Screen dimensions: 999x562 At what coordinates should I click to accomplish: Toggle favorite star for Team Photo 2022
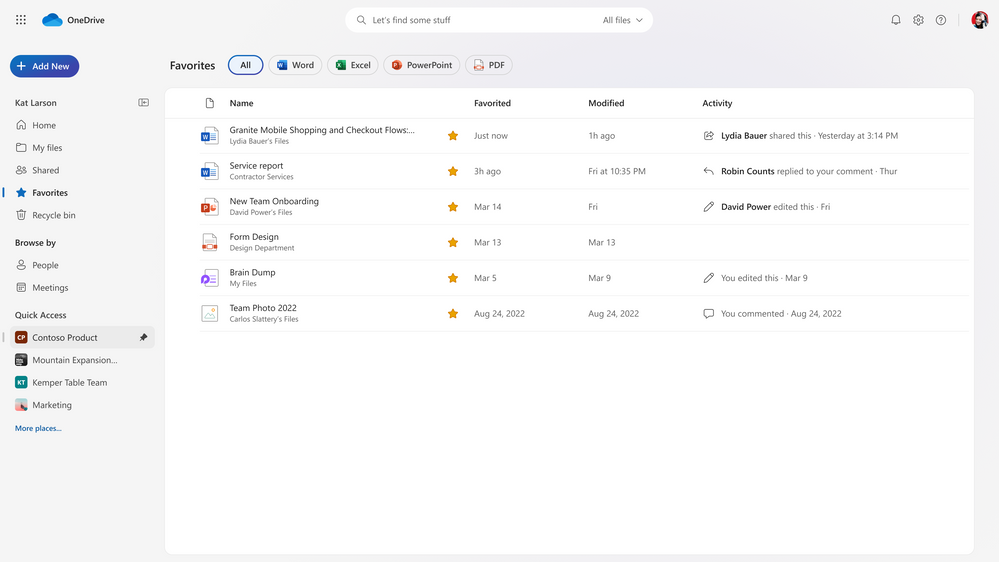coord(453,314)
